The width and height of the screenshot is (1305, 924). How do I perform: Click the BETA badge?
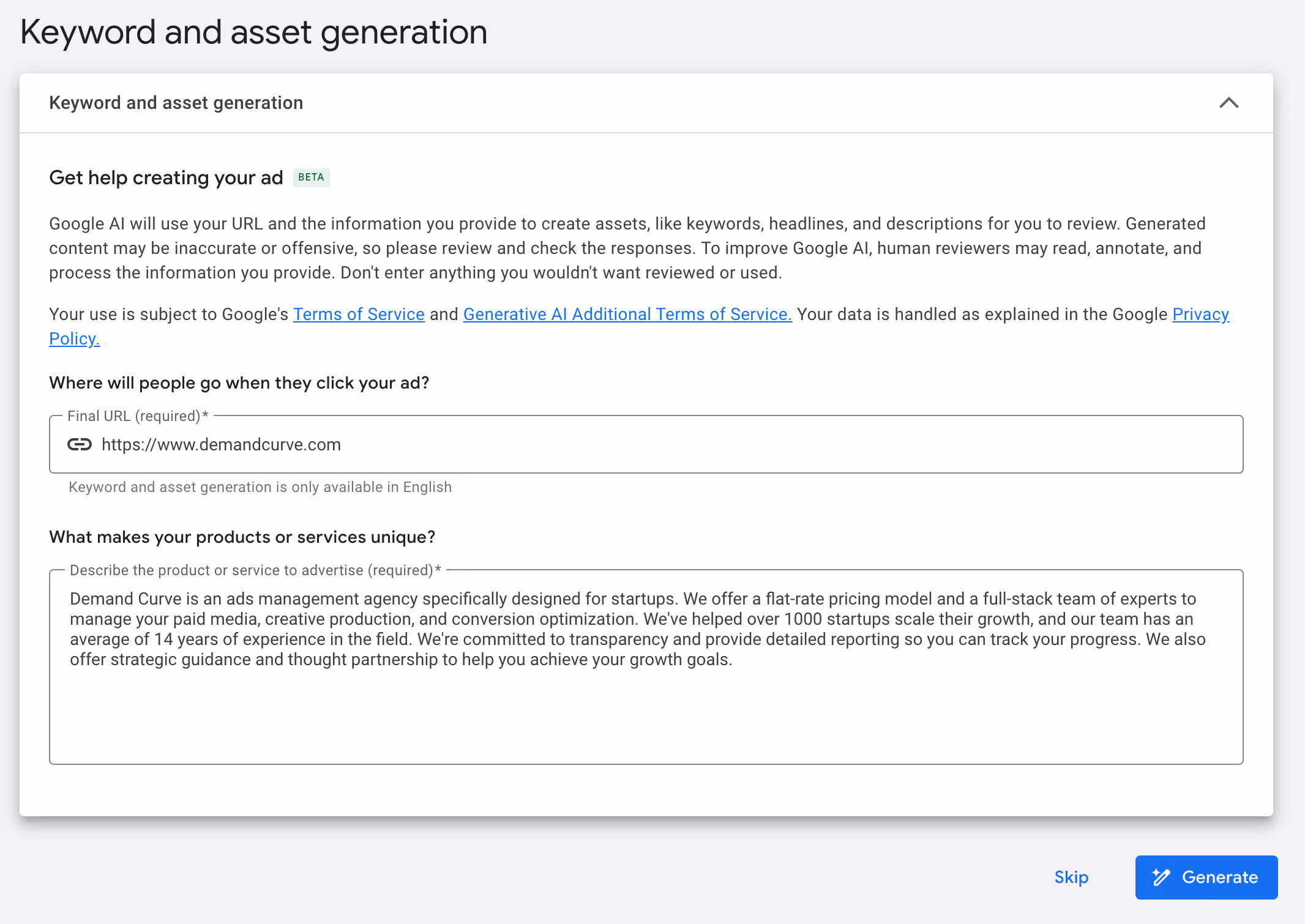pos(311,177)
